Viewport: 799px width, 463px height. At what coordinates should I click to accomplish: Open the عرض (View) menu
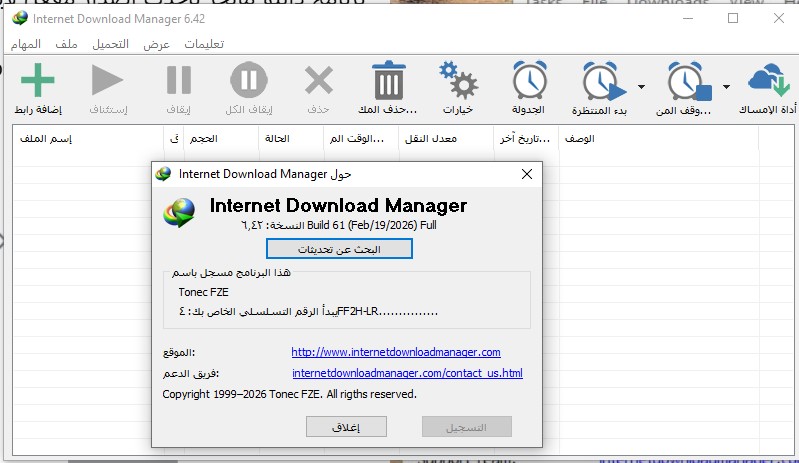[156, 44]
